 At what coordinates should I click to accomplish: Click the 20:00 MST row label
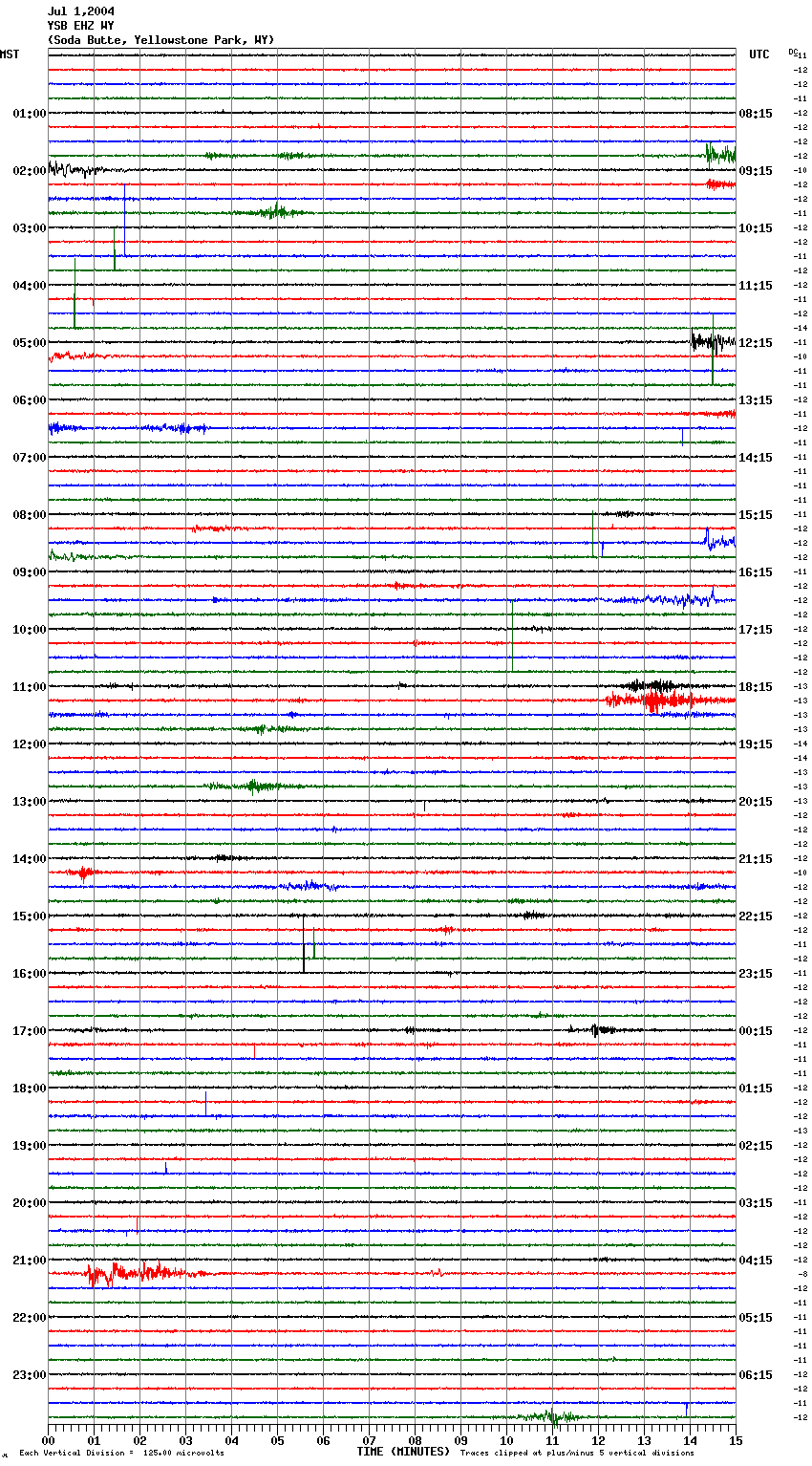click(x=29, y=1203)
